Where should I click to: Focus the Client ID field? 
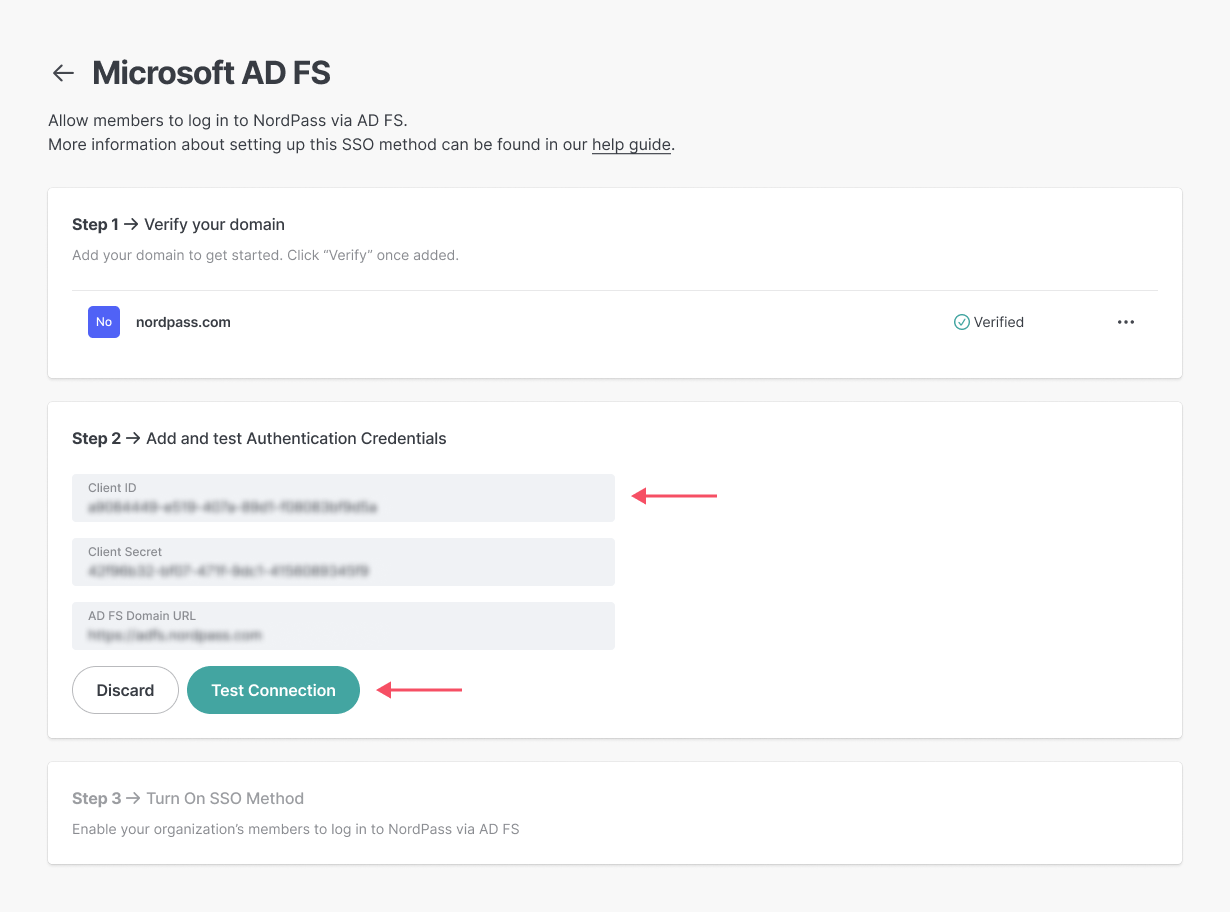coord(343,498)
